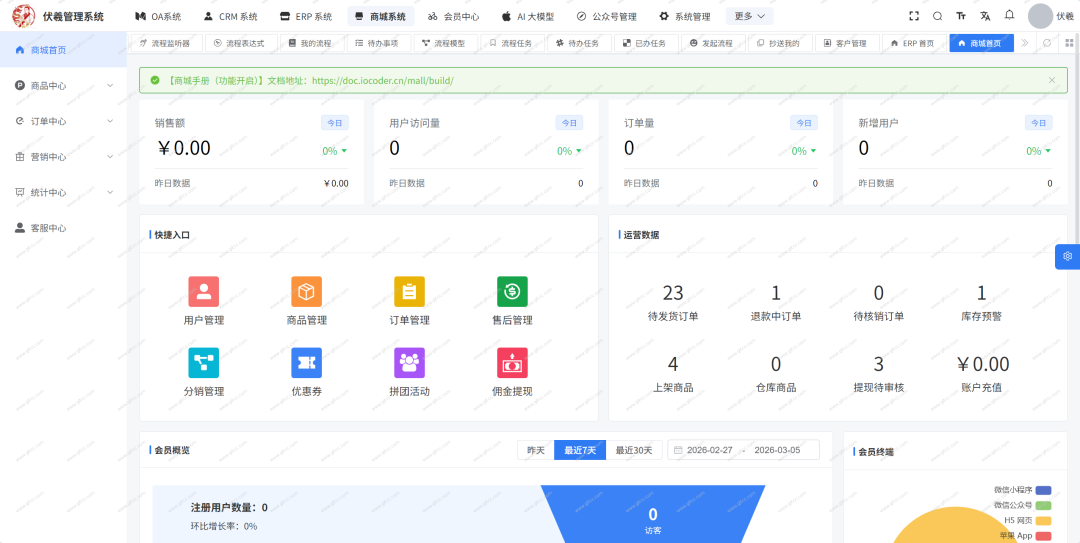Open the 订单管理 quick entry icon
The image size is (1080, 543).
[409, 291]
